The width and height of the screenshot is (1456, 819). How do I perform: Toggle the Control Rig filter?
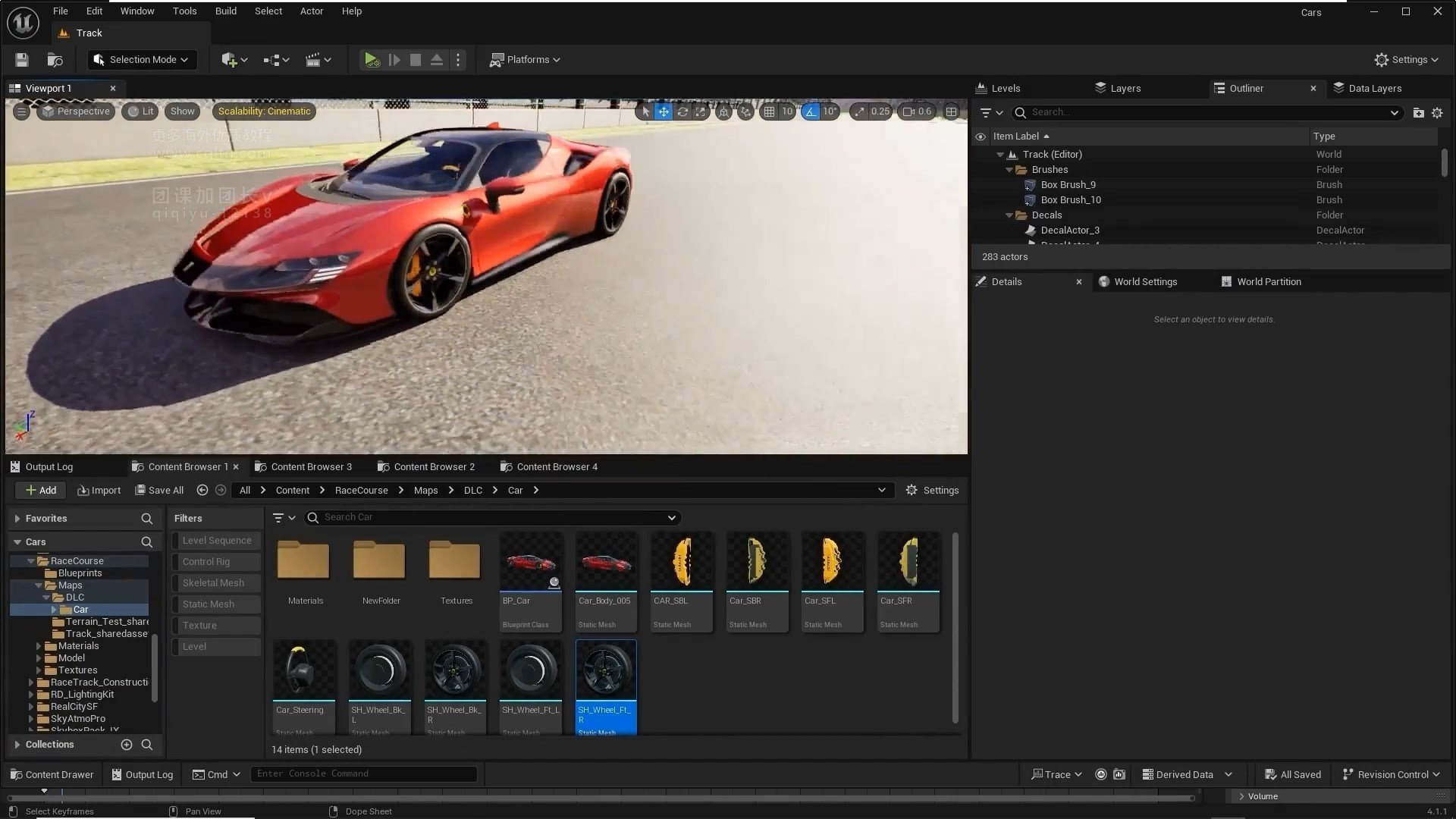pyautogui.click(x=216, y=562)
